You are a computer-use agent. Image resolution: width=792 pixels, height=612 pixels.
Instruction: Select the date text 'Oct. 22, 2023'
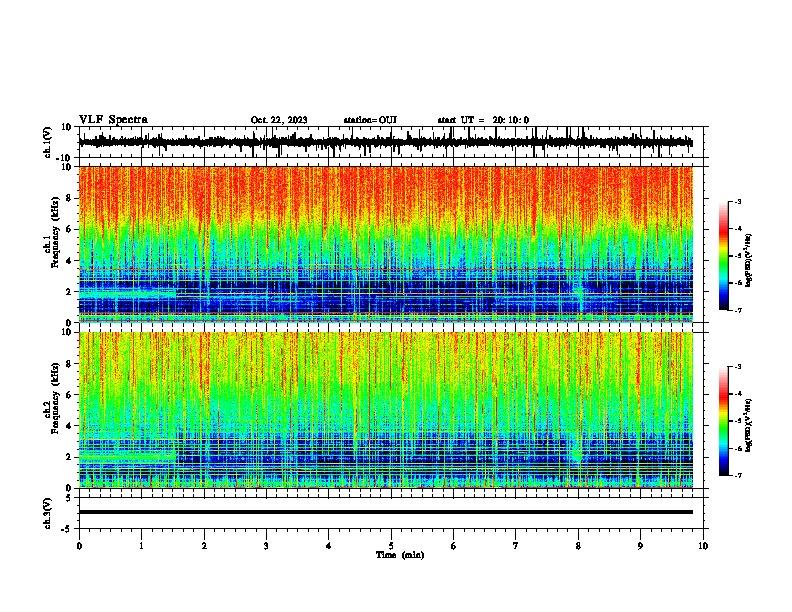[x=279, y=120]
